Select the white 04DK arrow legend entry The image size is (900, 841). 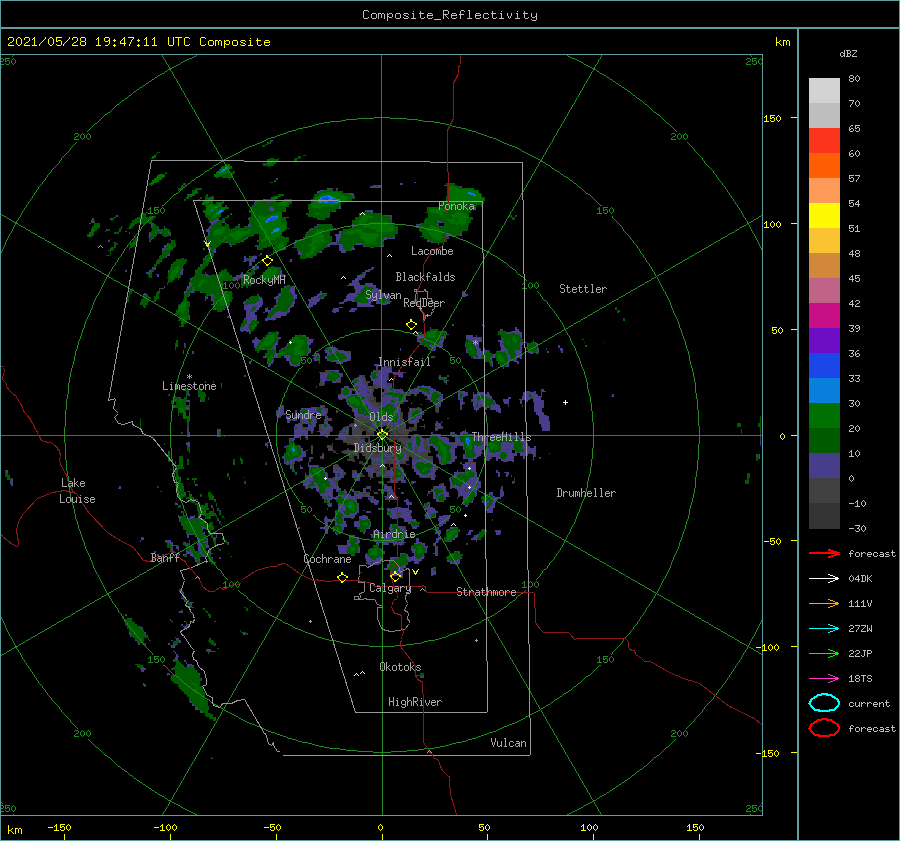coord(824,579)
